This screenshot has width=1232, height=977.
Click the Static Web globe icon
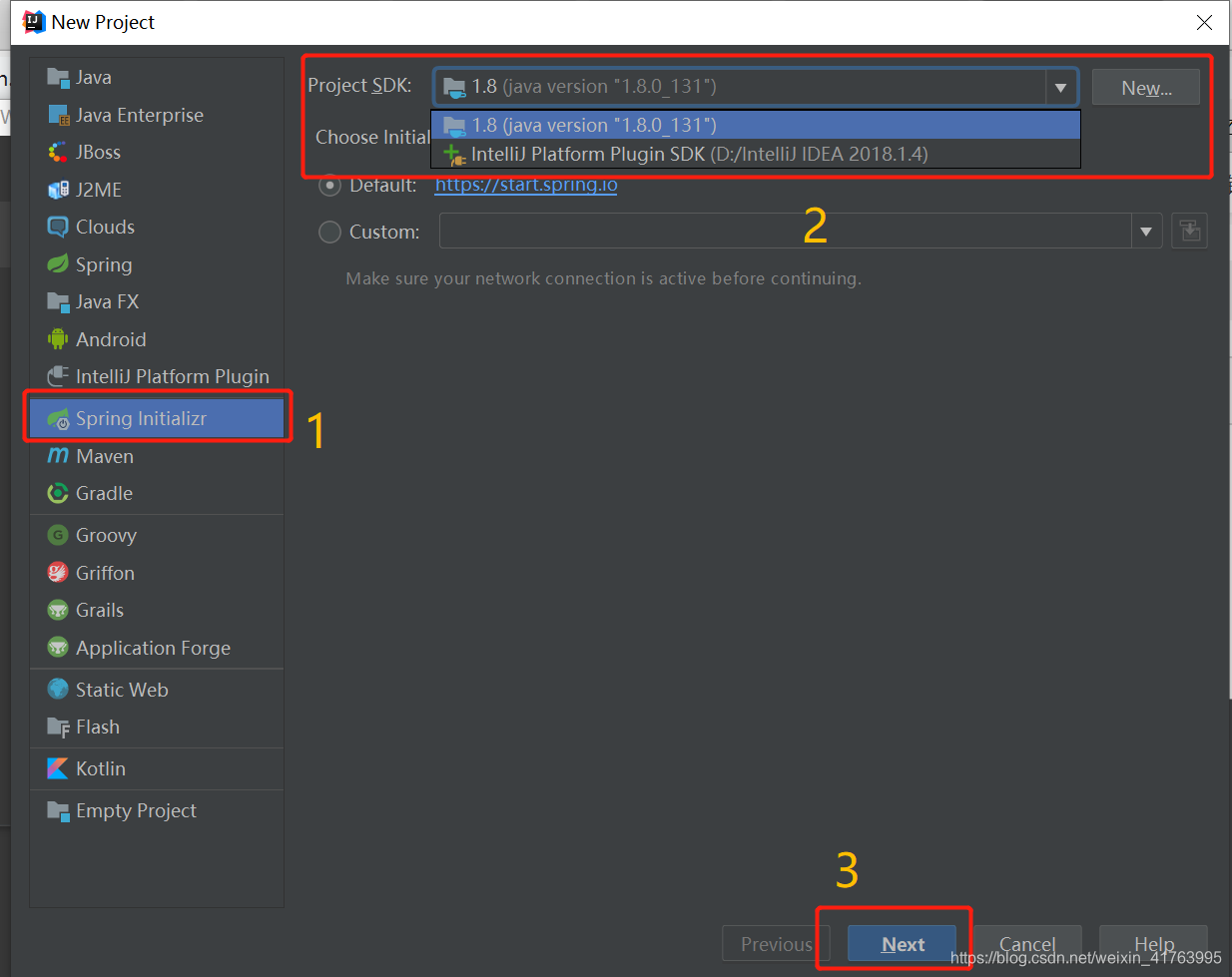(x=58, y=690)
